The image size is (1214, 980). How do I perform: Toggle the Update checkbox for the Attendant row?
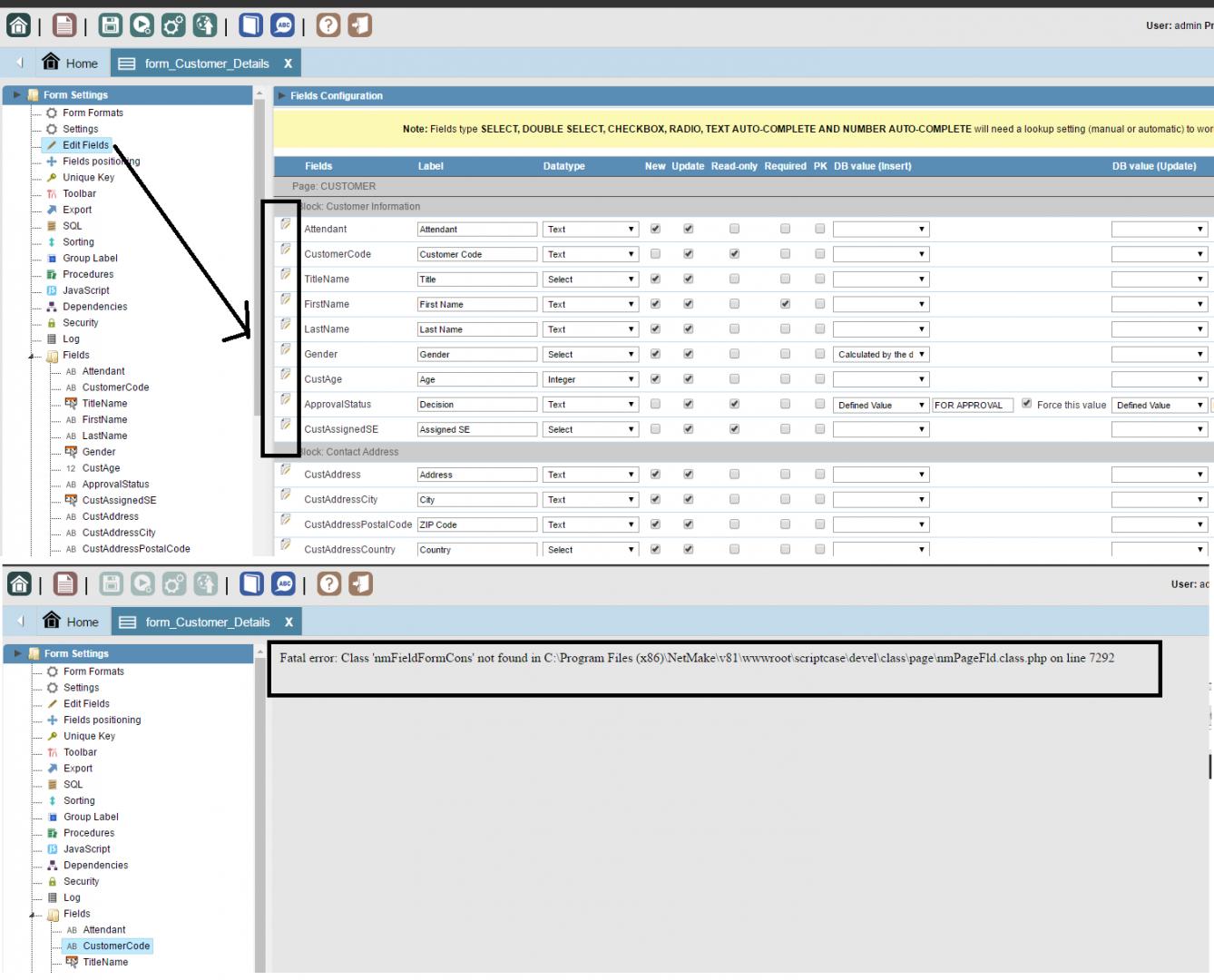[x=689, y=229]
